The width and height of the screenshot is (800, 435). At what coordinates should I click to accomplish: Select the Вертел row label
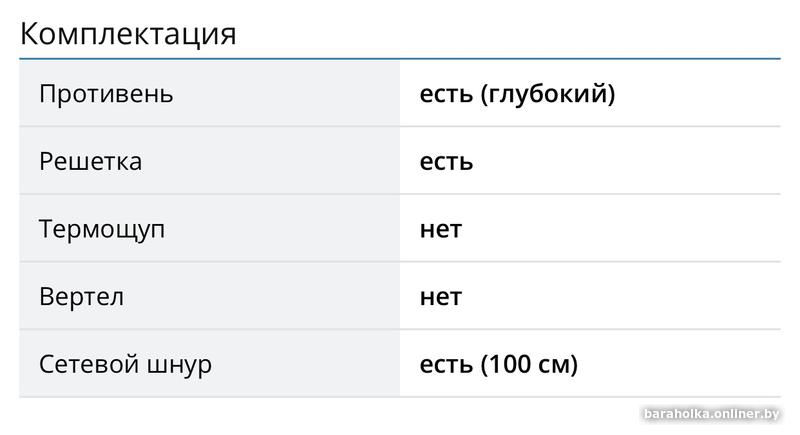(81, 297)
